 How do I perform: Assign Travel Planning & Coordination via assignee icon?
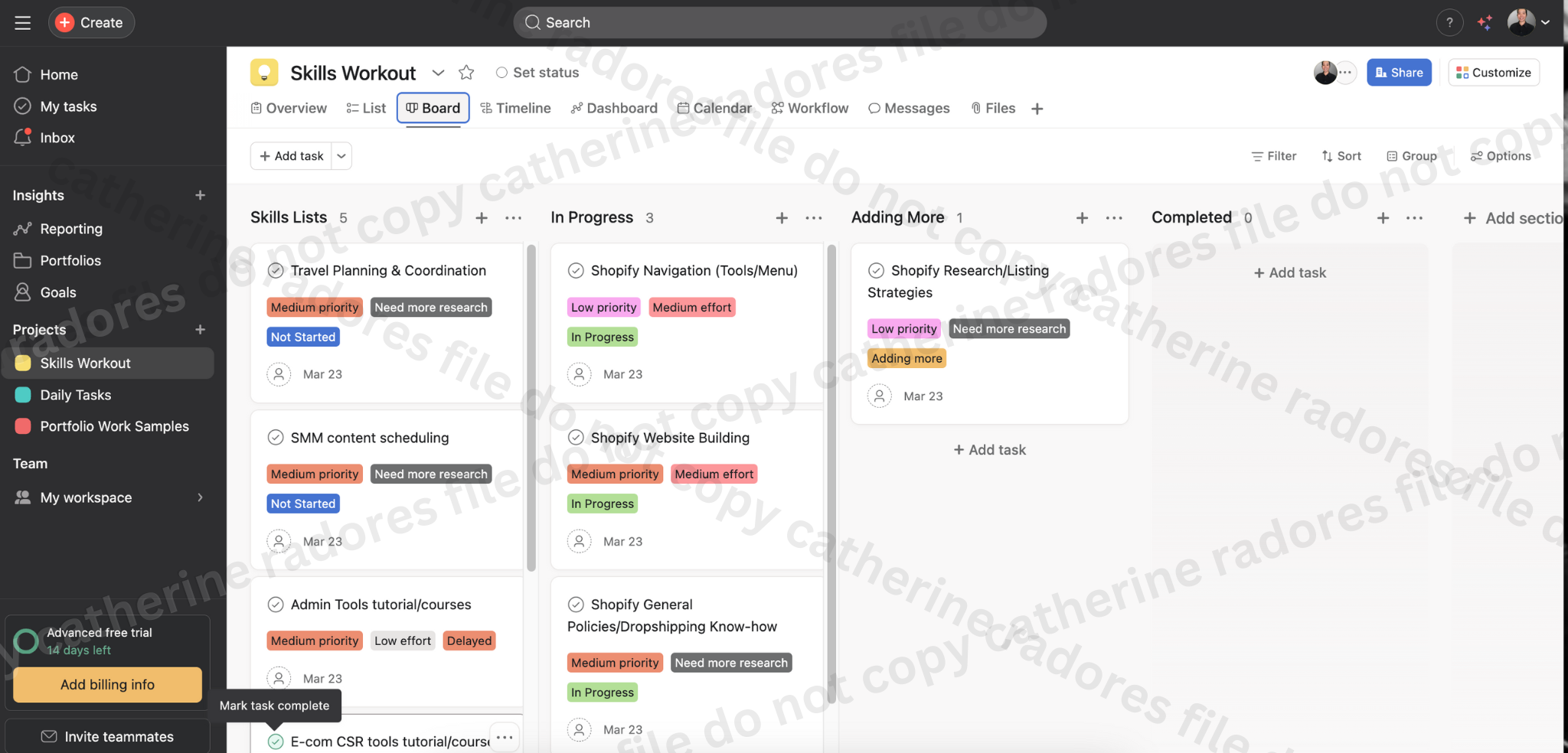(x=279, y=374)
